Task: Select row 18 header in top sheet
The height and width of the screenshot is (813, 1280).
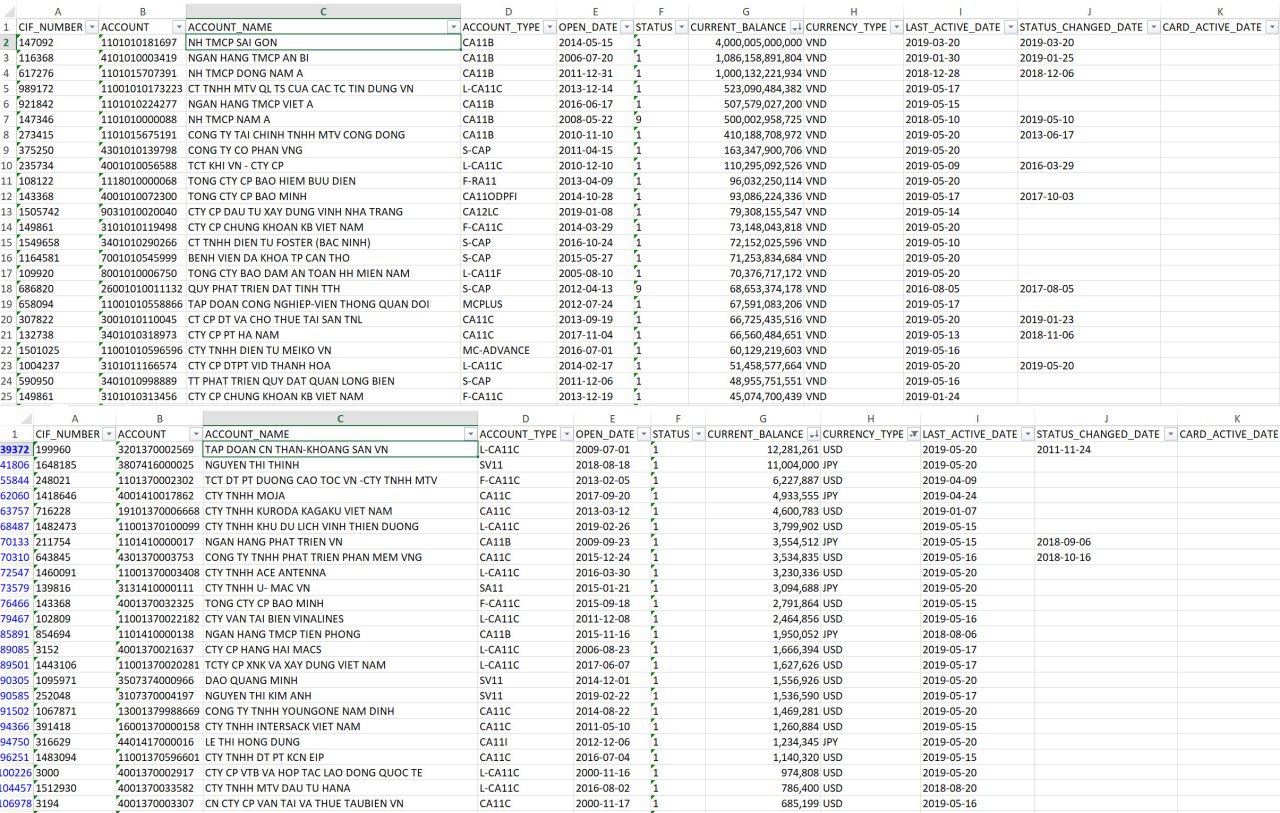Action: 7,288
